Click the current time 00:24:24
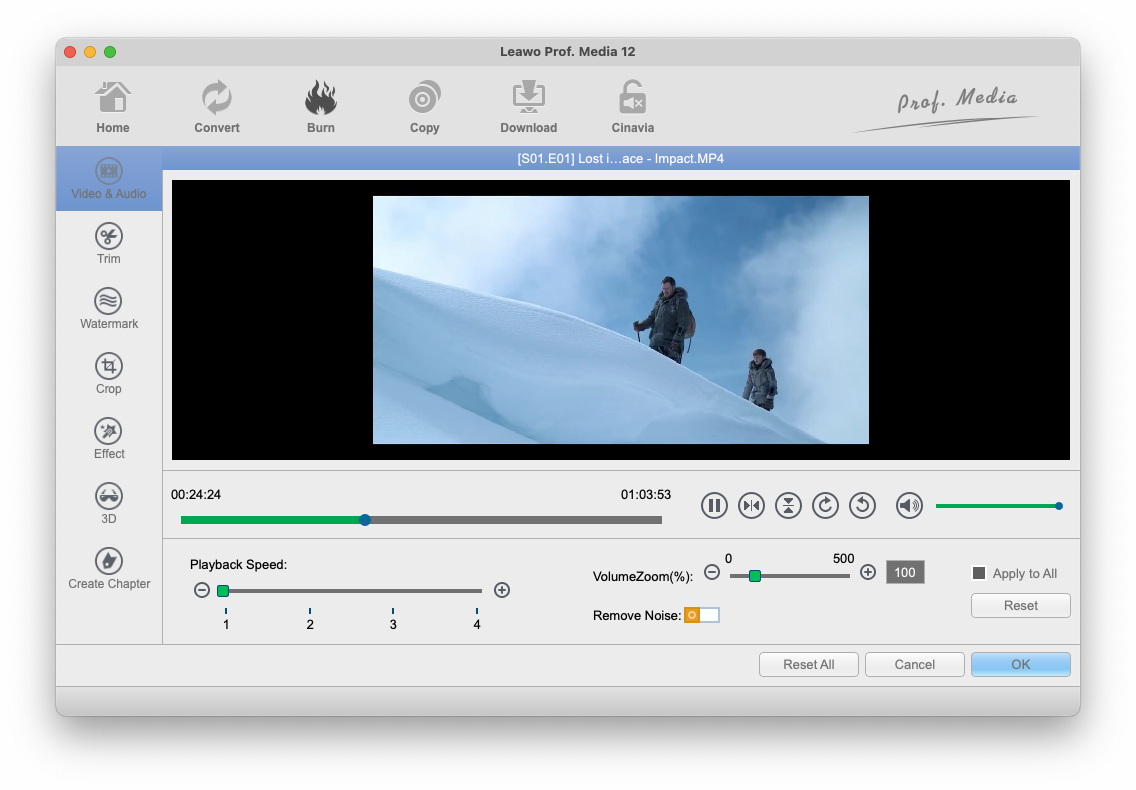1136x790 pixels. pyautogui.click(x=196, y=494)
